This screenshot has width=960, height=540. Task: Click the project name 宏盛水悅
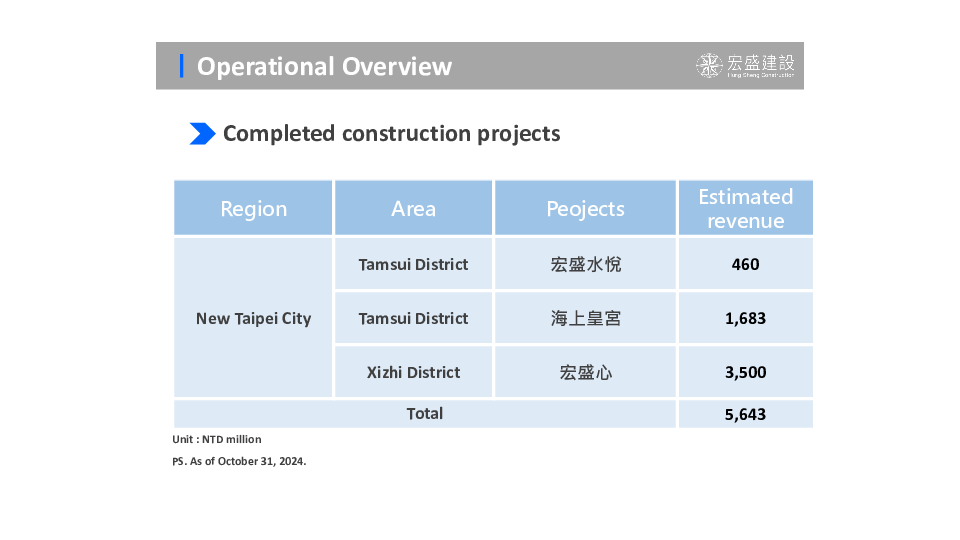coord(586,264)
